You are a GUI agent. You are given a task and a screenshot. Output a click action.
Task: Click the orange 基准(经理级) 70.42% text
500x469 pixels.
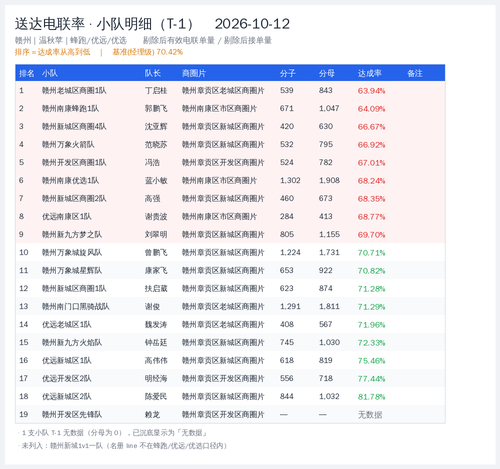[x=148, y=52]
